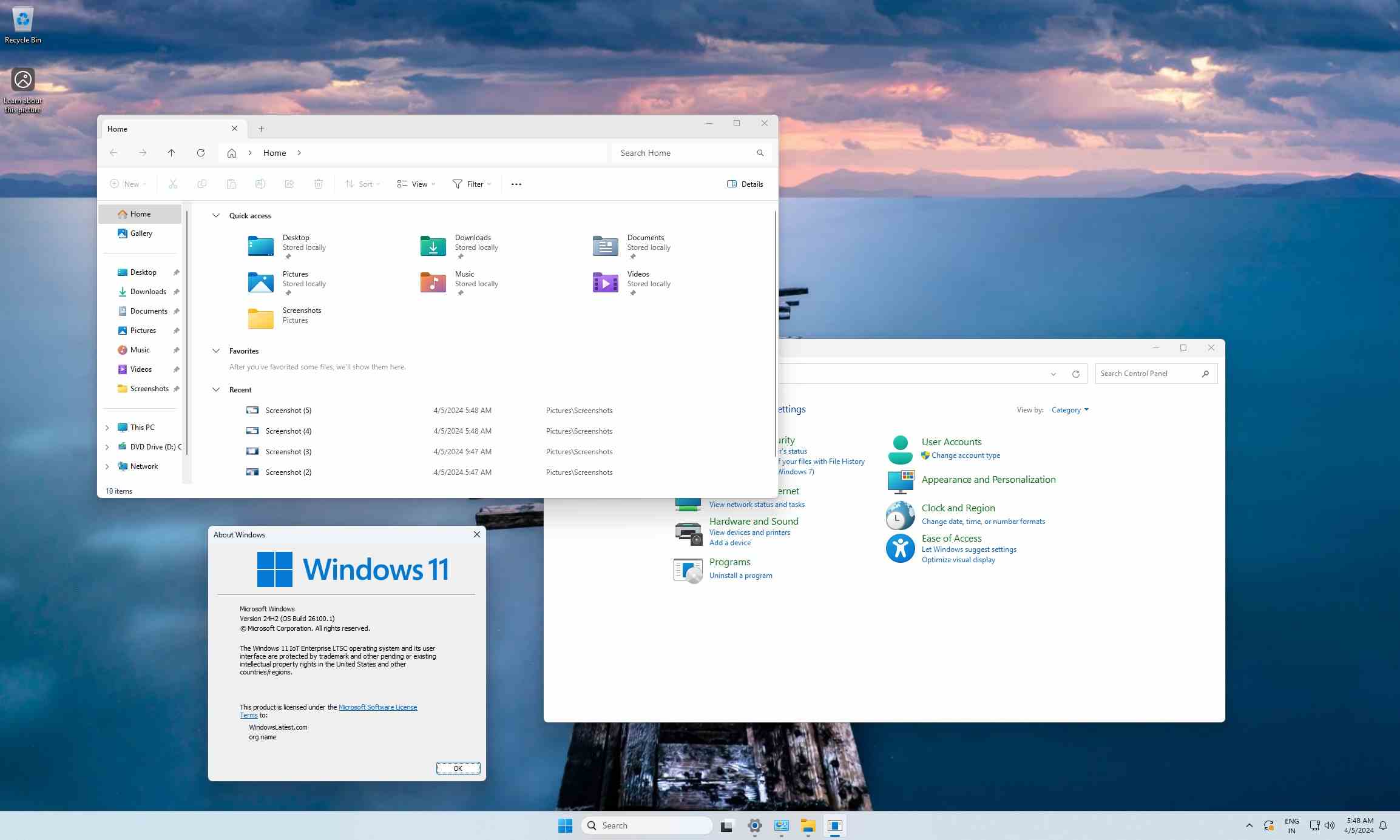Collapse the Recent section

click(215, 390)
